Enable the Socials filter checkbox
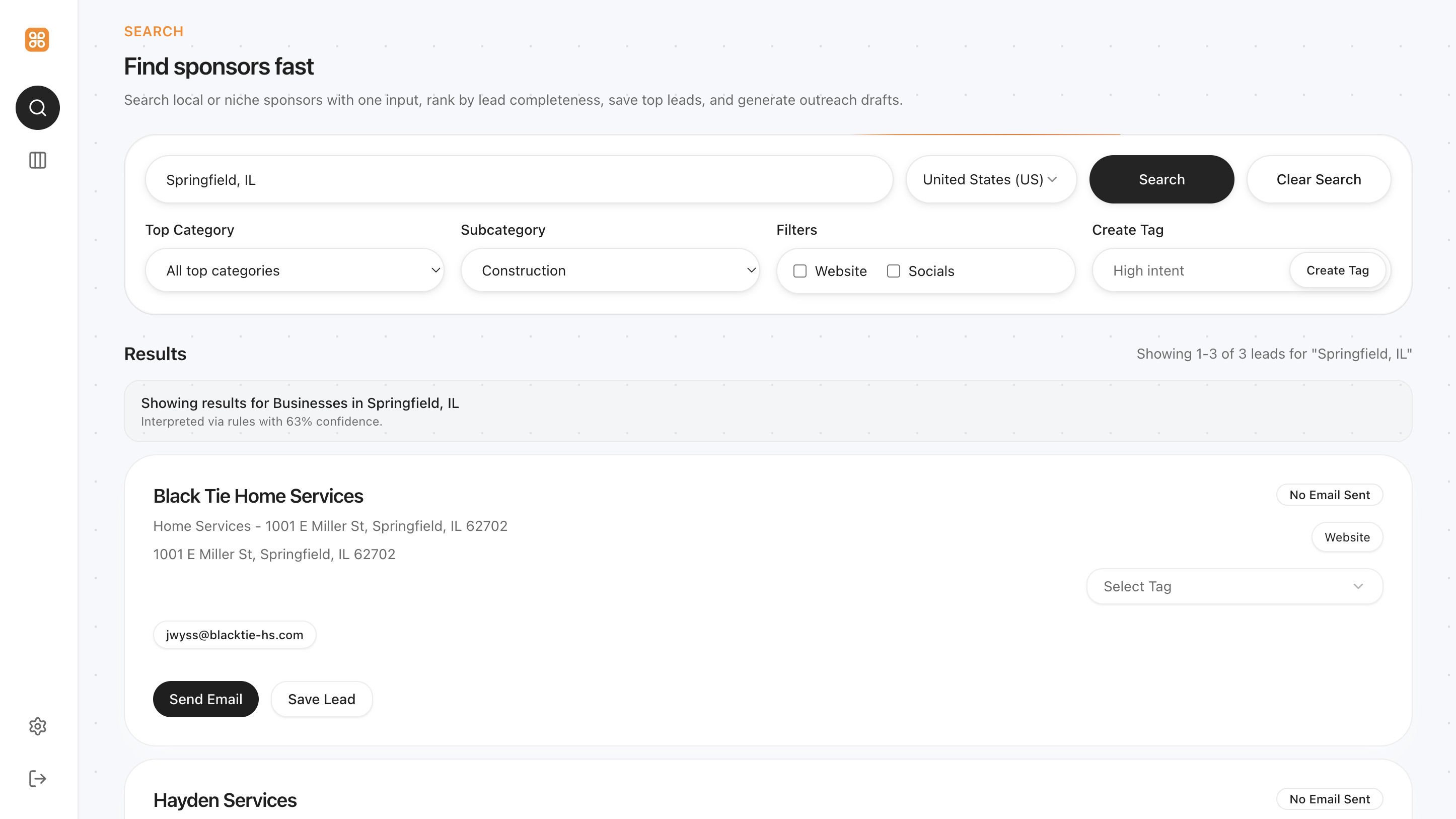Viewport: 1456px width, 819px height. (893, 271)
